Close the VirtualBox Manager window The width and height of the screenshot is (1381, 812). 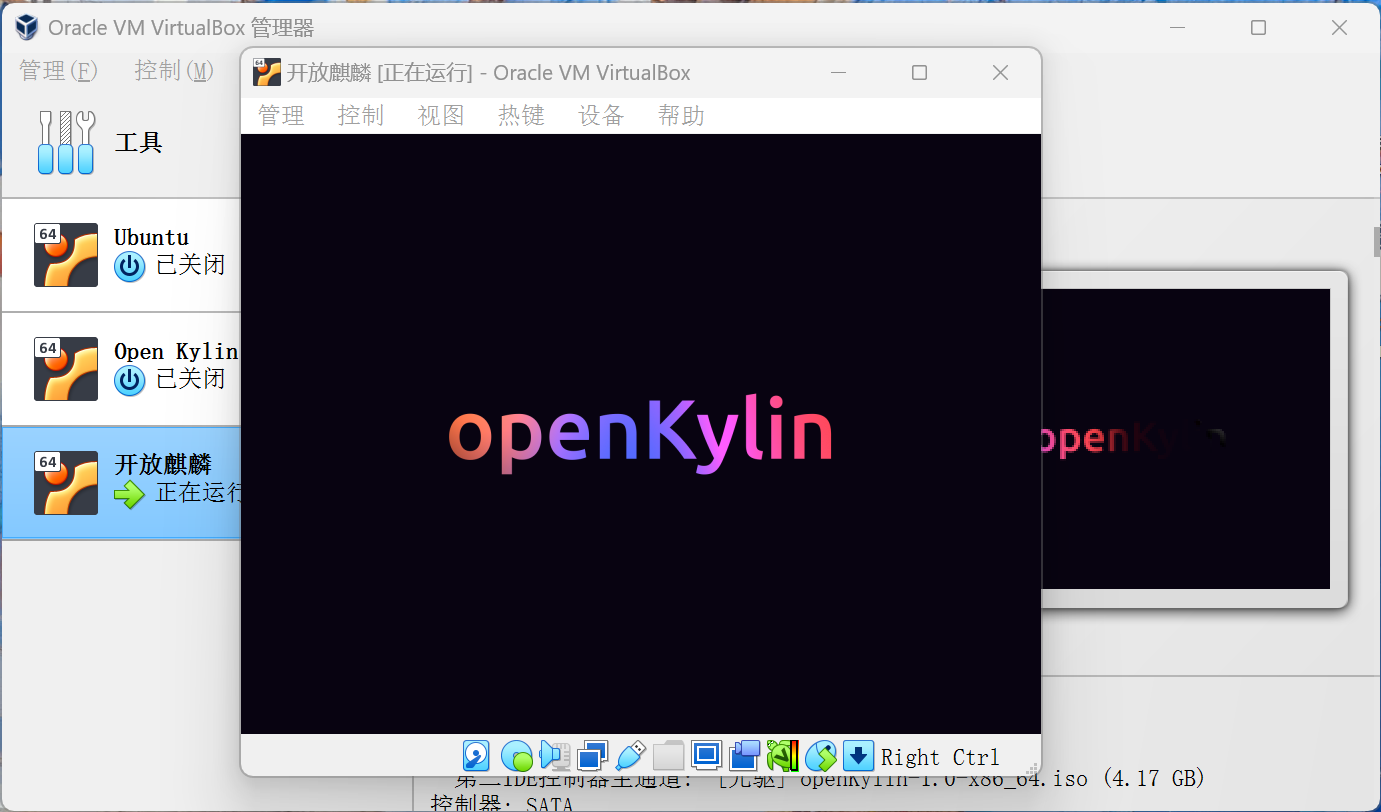tap(1339, 28)
